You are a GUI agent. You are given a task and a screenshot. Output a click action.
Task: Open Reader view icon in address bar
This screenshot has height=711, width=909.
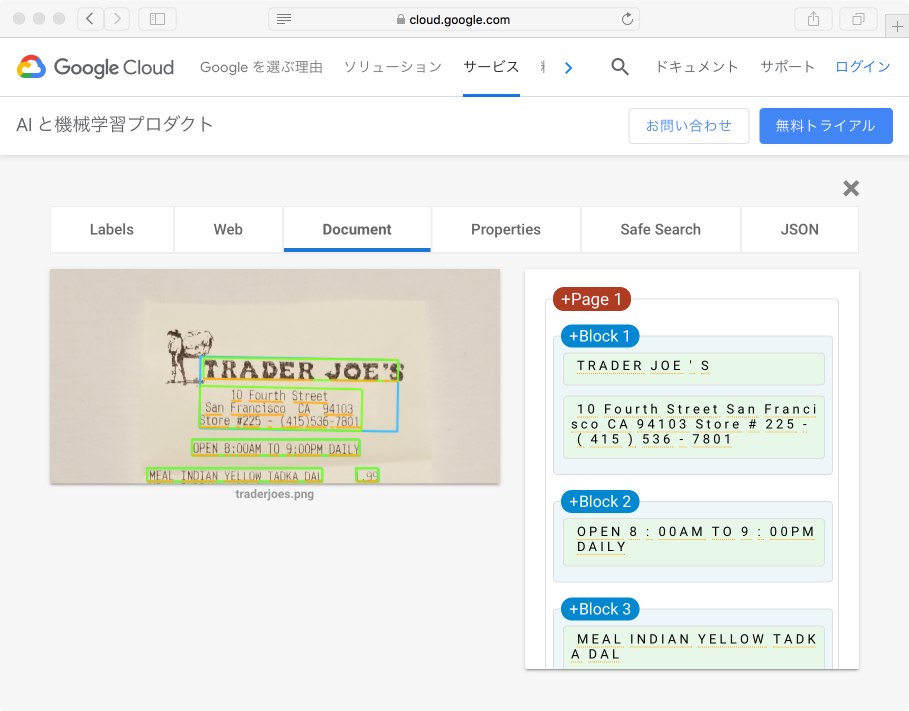(x=284, y=19)
